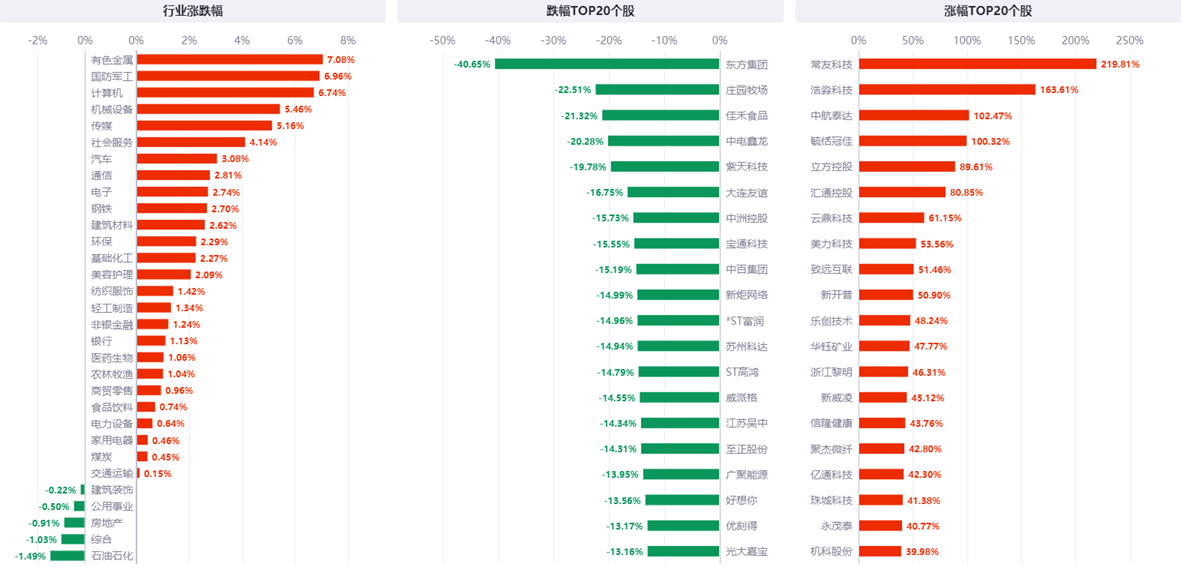
Task: Select the 光大嘉宝 label
Action: (747, 551)
